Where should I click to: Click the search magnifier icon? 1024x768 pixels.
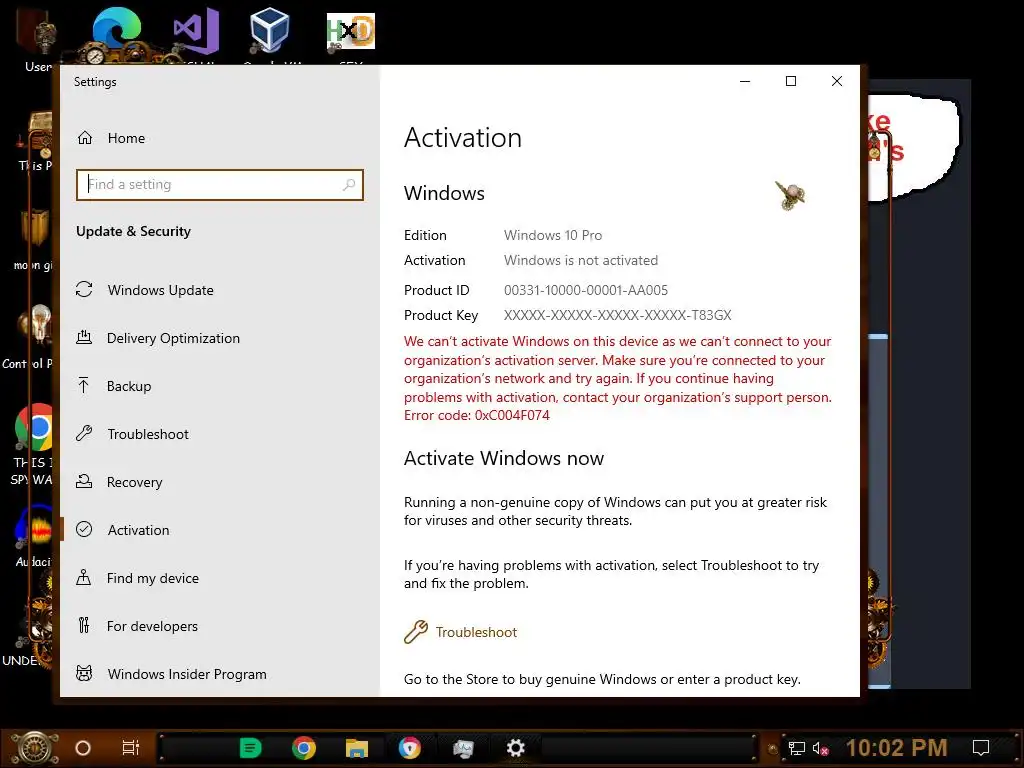coord(349,185)
